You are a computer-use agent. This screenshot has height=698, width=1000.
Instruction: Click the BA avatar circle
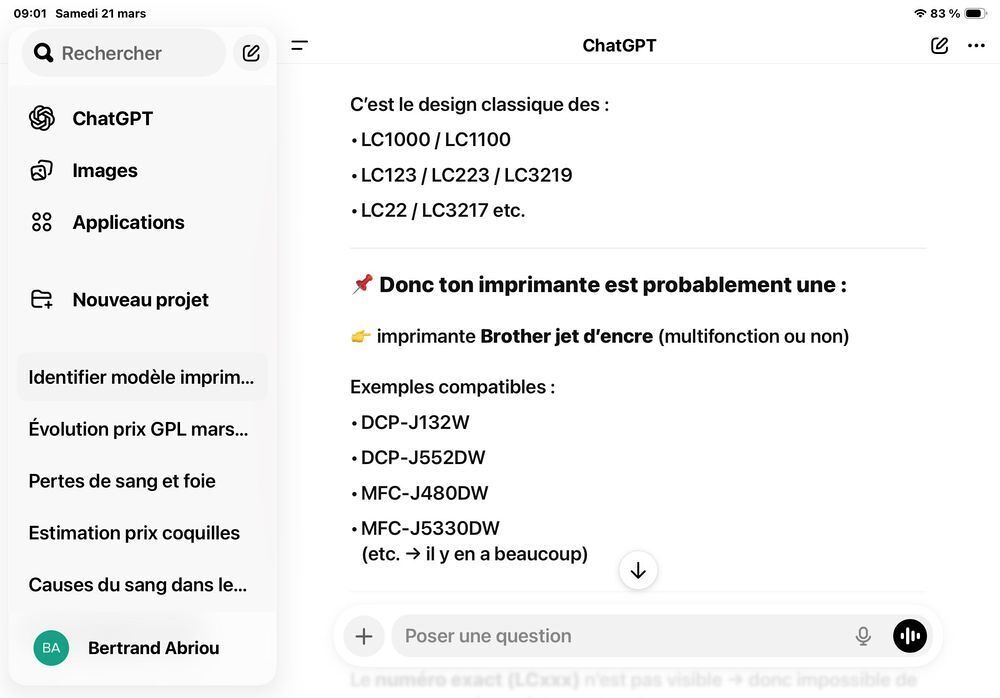point(51,648)
